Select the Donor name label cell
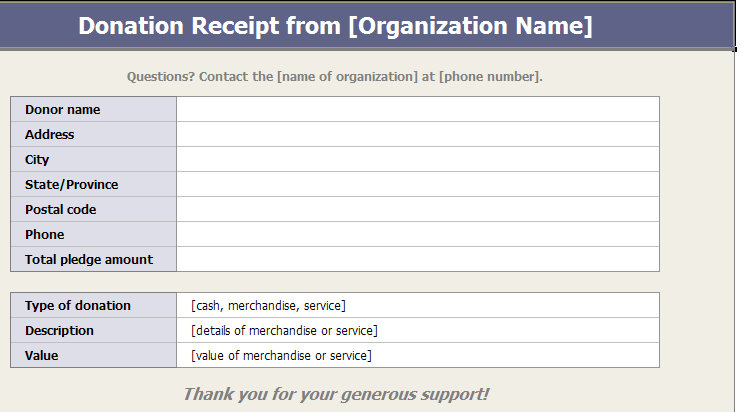Screen dimensions: 742x412 pyautogui.click(x=94, y=109)
